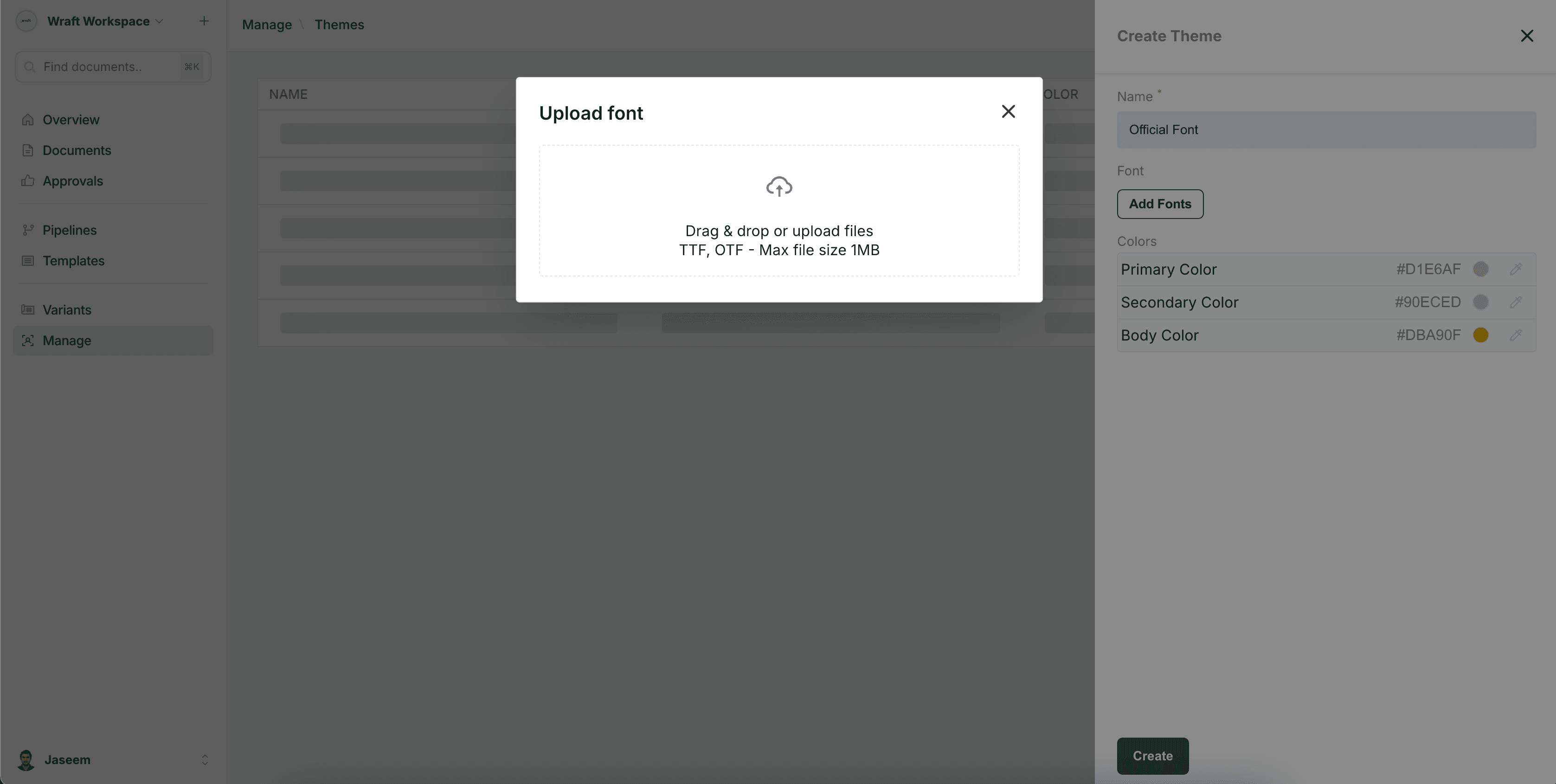Click the Overview home icon

28,120
